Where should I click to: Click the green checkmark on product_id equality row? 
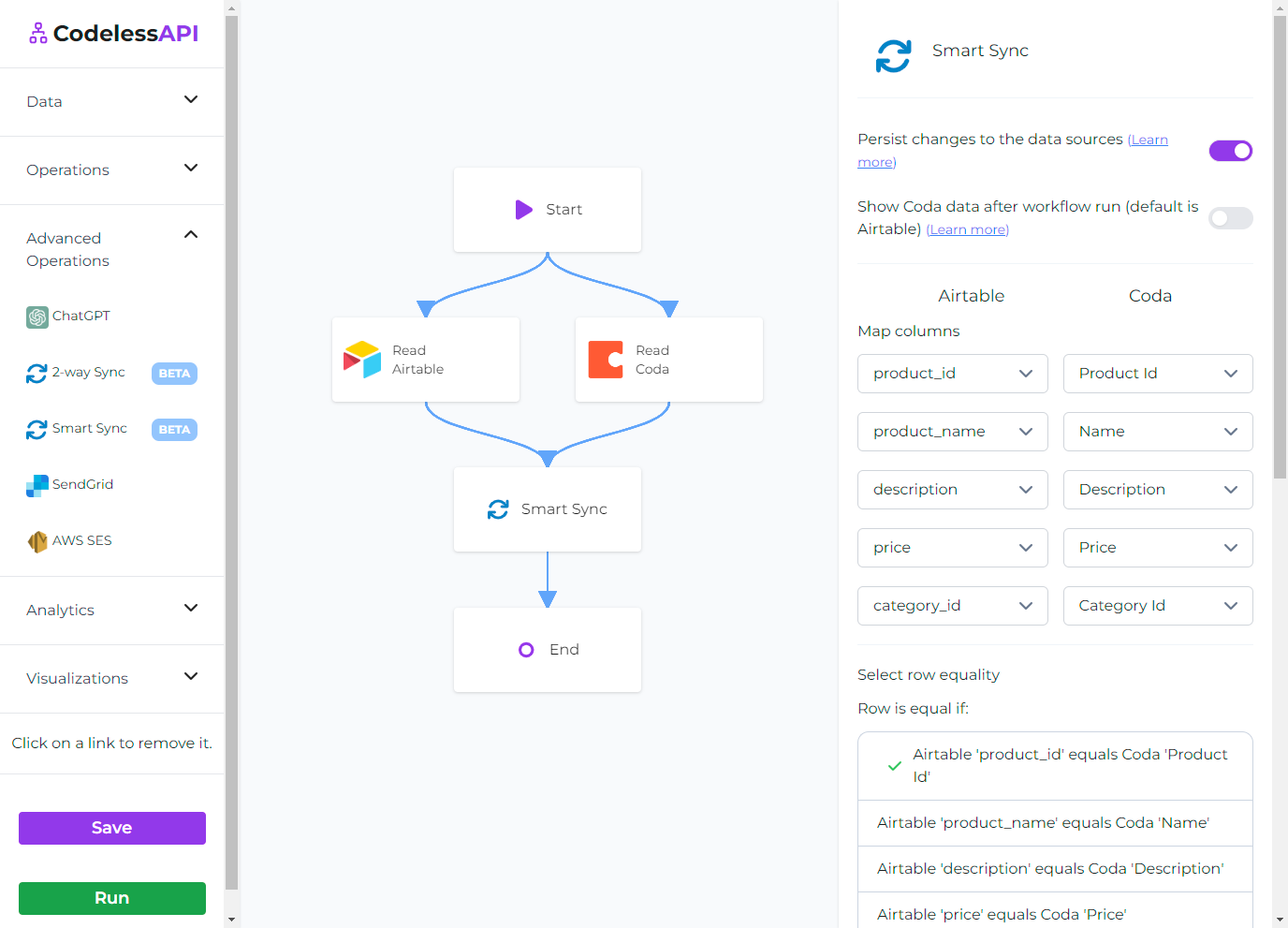[895, 766]
